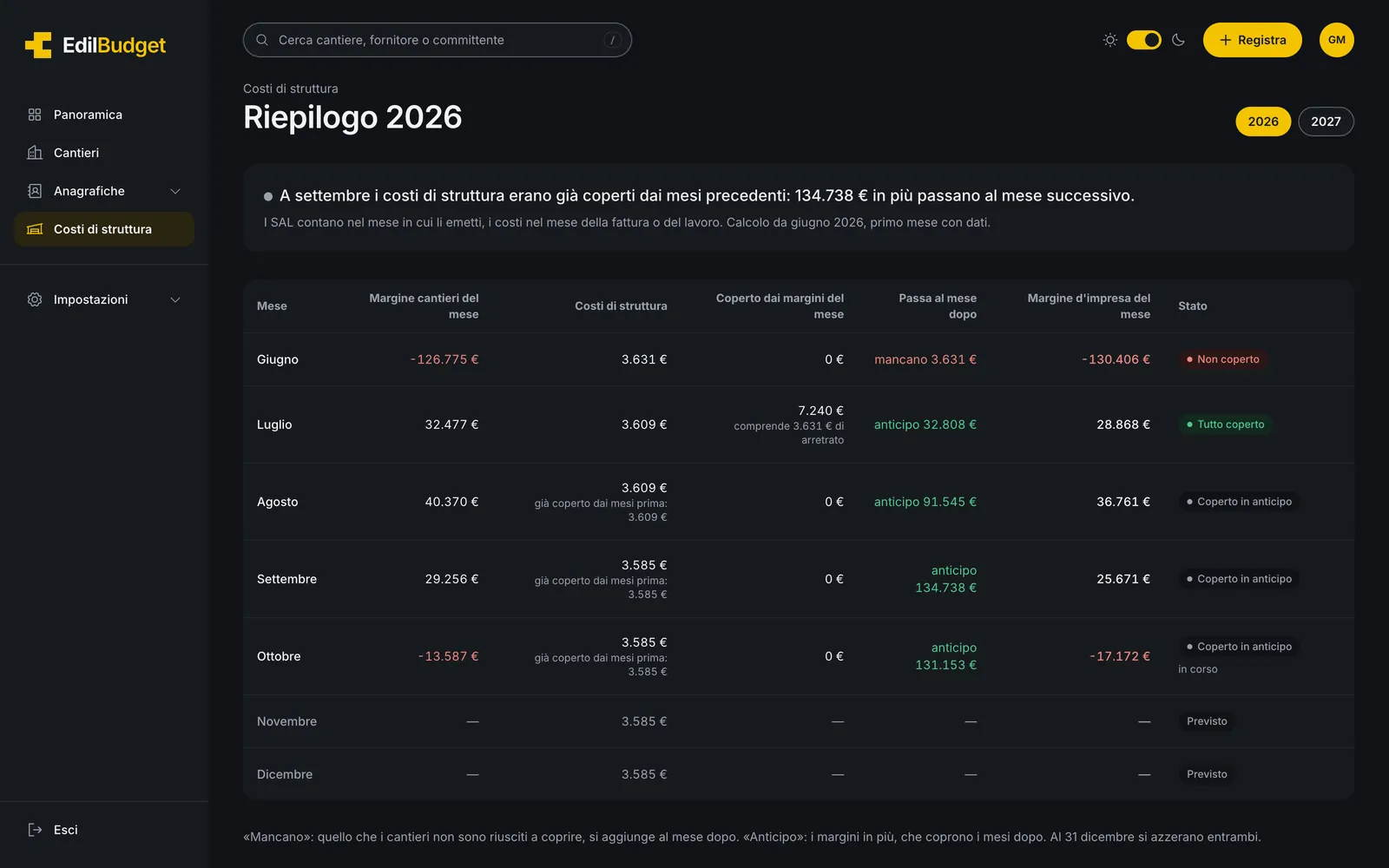Click the Costi di struttura breadcrumb
This screenshot has width=1389, height=868.
coord(291,89)
